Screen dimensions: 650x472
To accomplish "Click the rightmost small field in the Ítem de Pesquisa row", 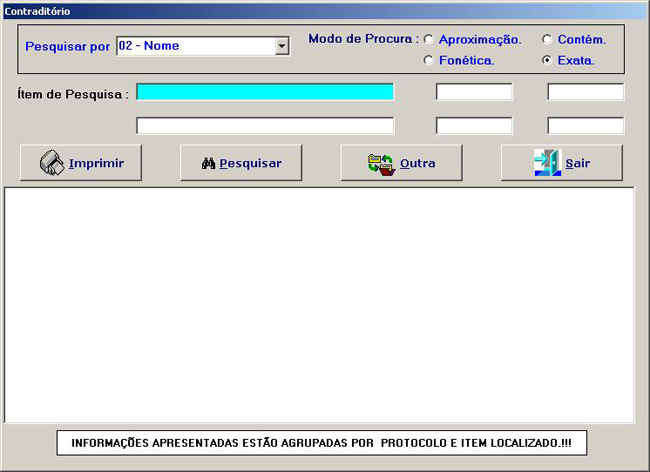I will (x=586, y=92).
